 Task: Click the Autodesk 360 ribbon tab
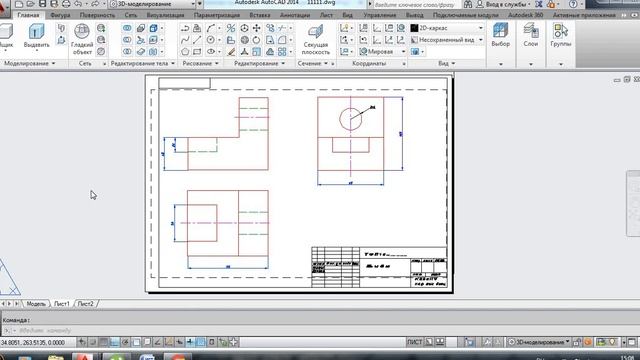coord(526,15)
